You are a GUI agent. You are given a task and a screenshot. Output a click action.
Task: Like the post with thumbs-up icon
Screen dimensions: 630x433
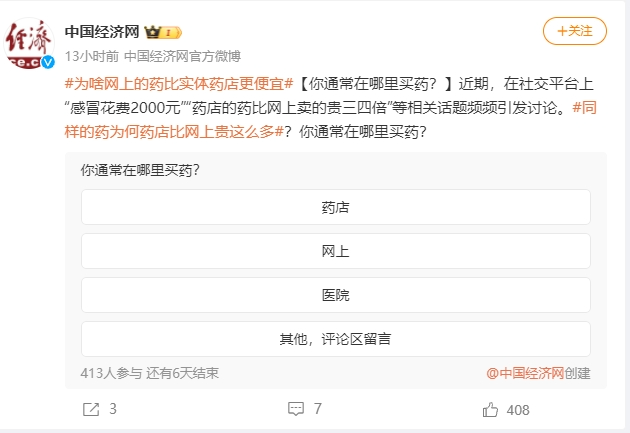pos(490,410)
